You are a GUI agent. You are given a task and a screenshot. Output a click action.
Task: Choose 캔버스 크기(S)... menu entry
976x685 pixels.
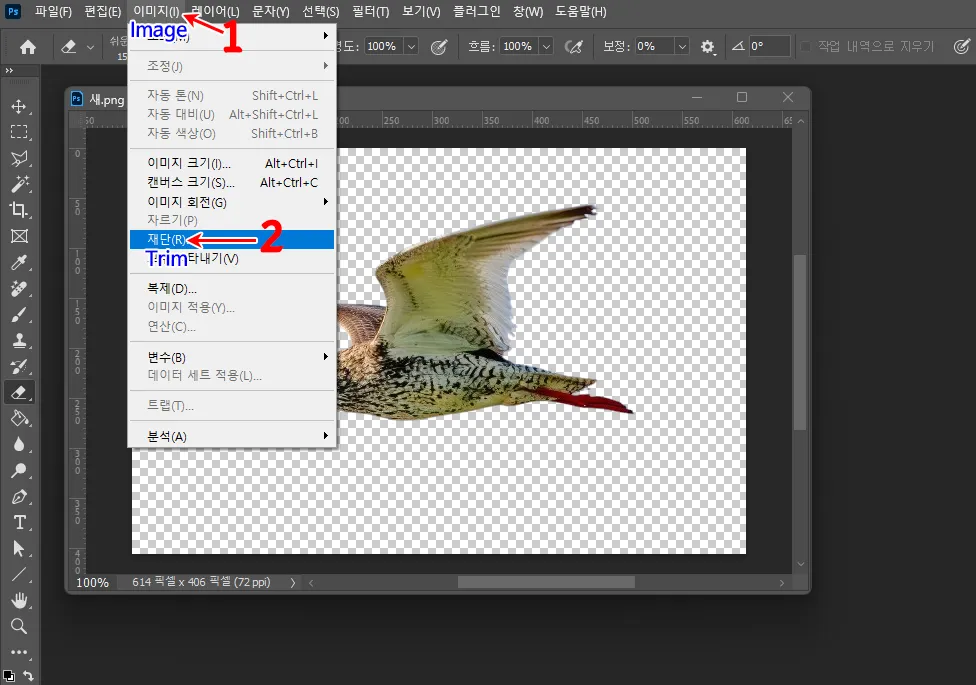click(x=232, y=182)
